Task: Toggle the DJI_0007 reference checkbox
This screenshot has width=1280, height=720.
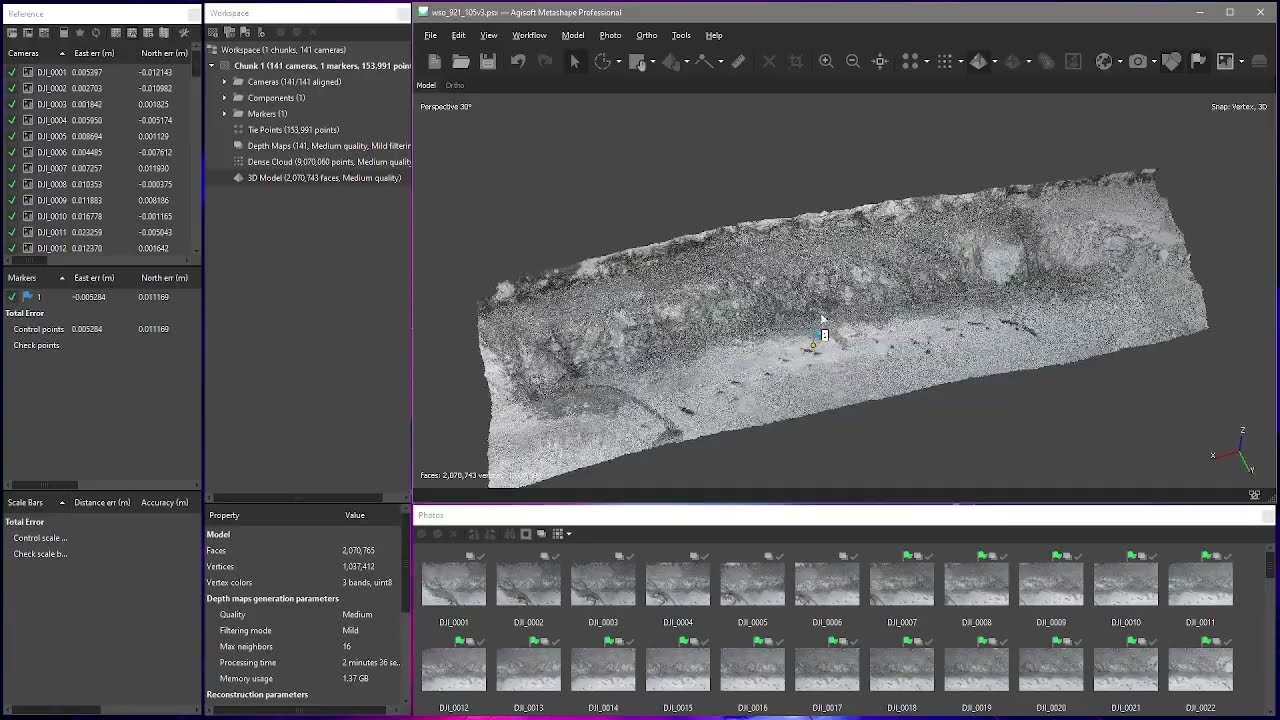Action: 12,169
